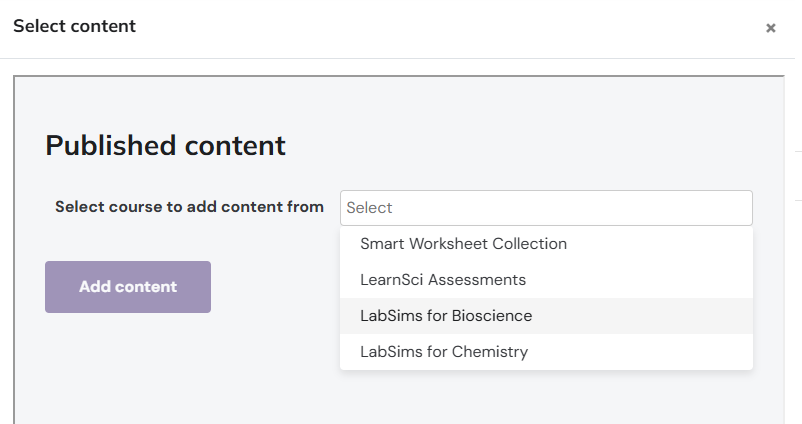Click the word 'Chemistry' in the dropdown list

pyautogui.click(x=490, y=352)
